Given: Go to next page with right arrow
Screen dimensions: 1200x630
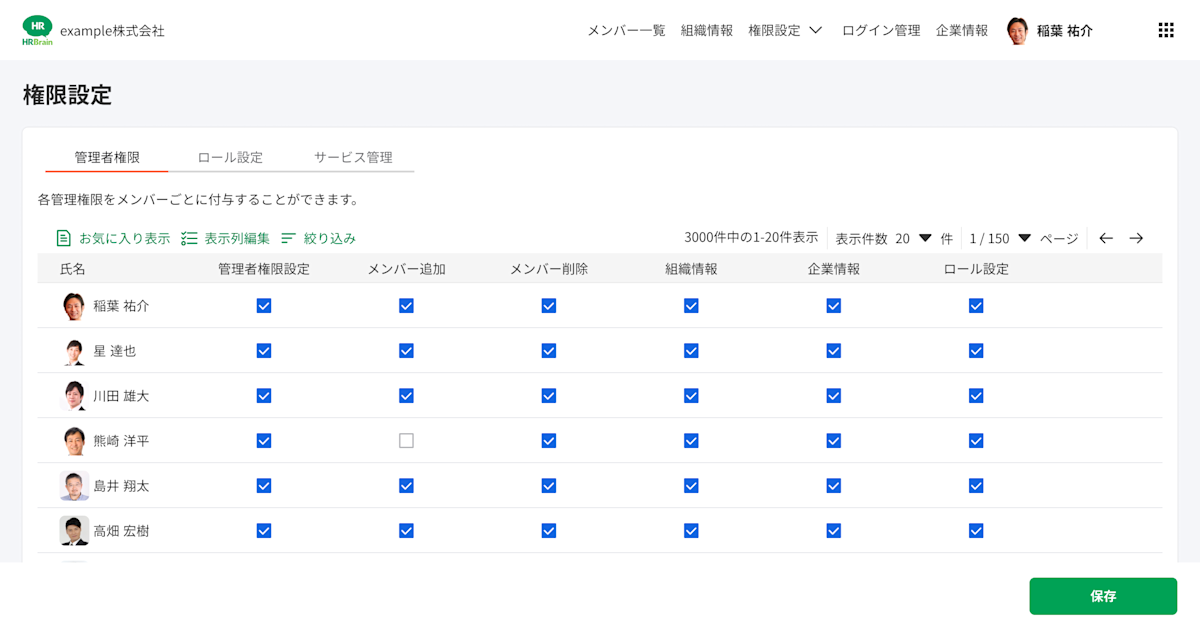Looking at the screenshot, I should (x=1136, y=238).
